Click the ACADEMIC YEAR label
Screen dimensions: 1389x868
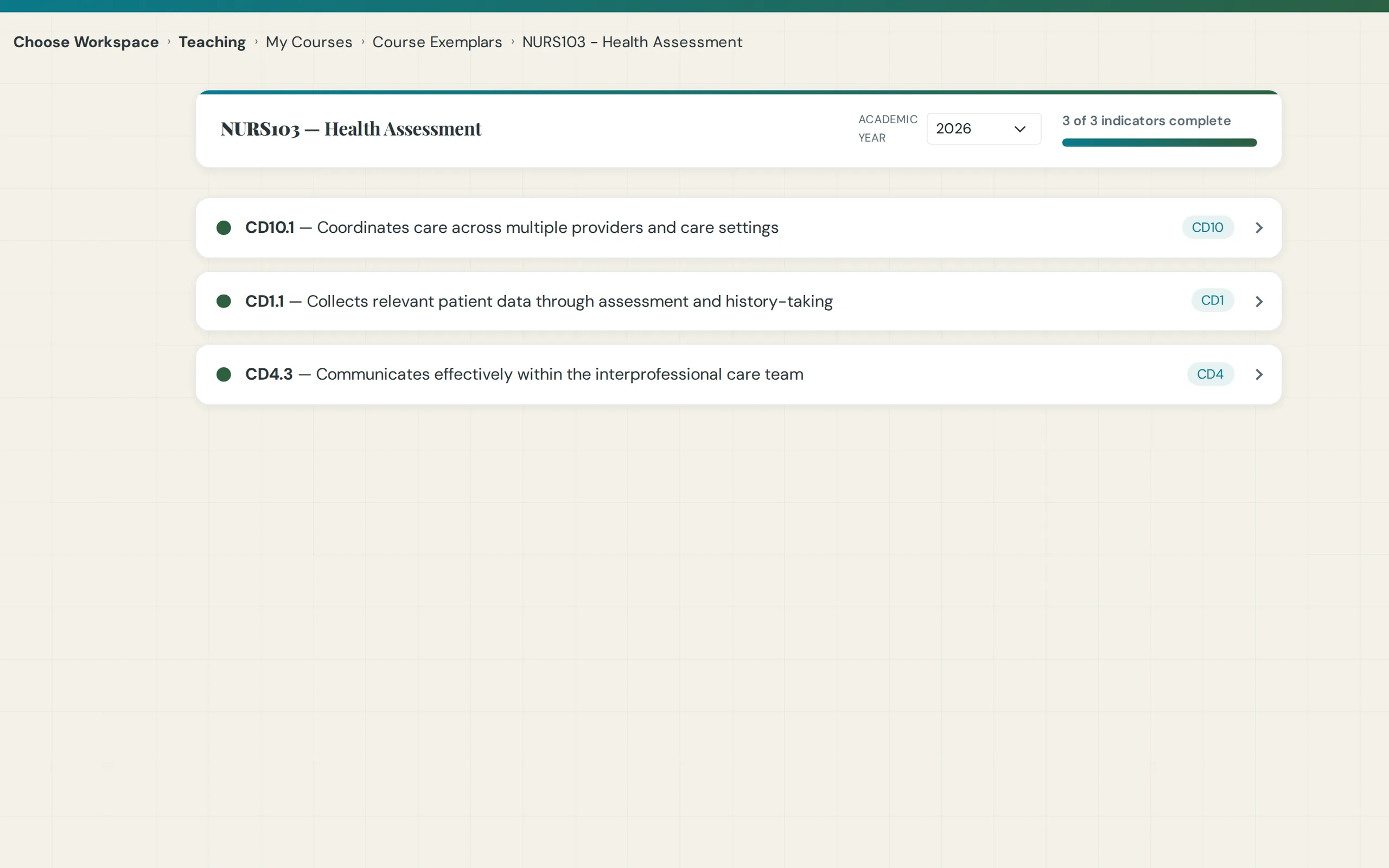coord(887,129)
